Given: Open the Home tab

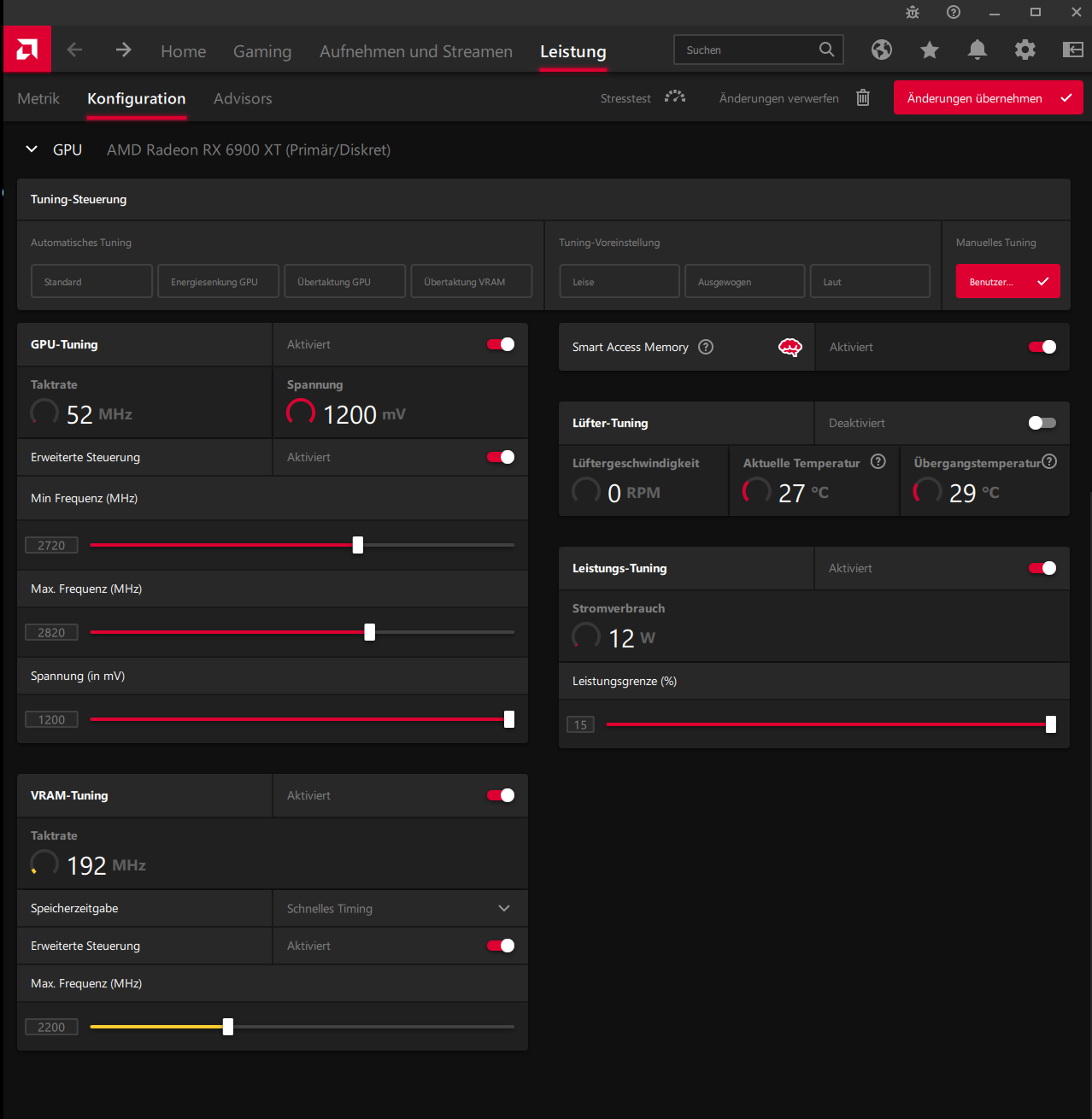Looking at the screenshot, I should 183,51.
